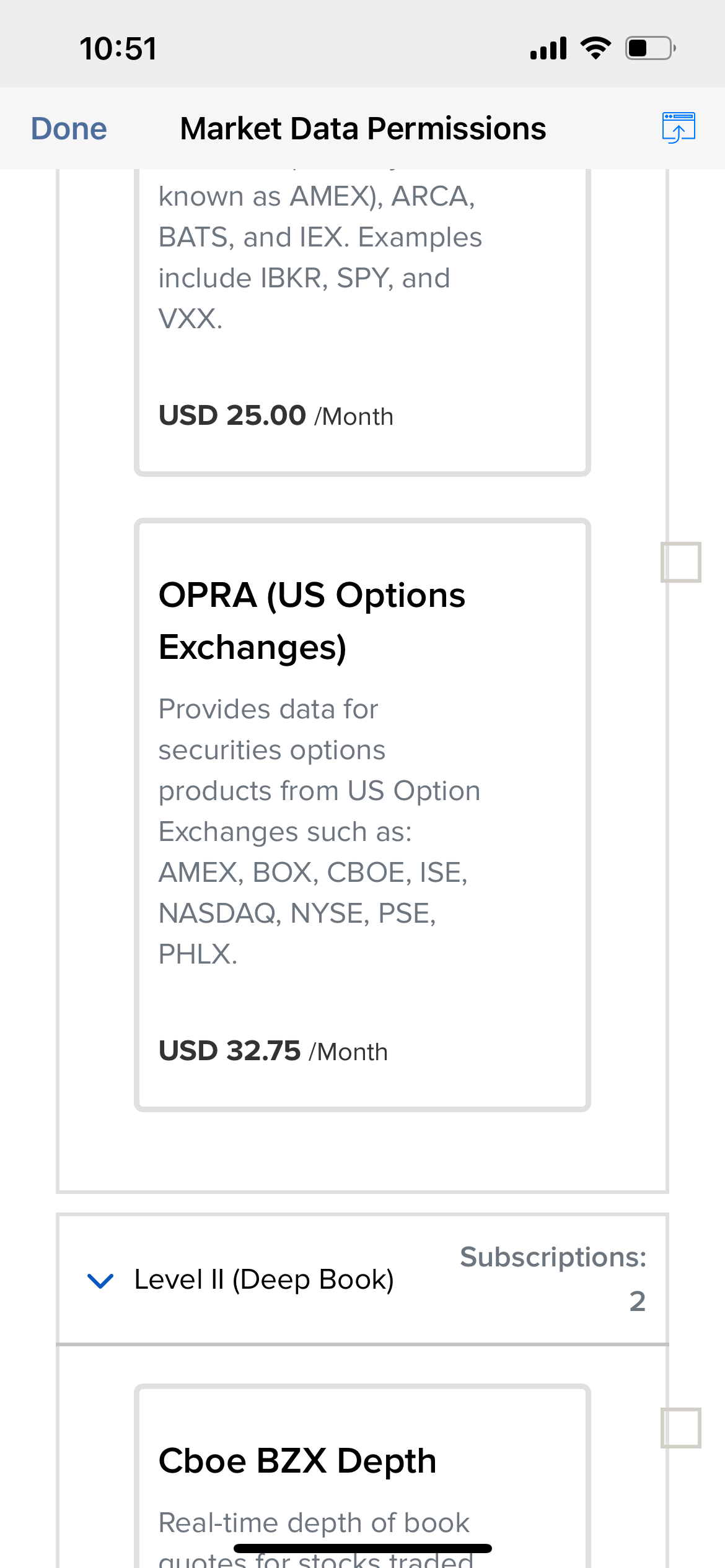The width and height of the screenshot is (725, 1568).
Task: Tap the open-in-browser icon in the header
Action: tap(679, 128)
